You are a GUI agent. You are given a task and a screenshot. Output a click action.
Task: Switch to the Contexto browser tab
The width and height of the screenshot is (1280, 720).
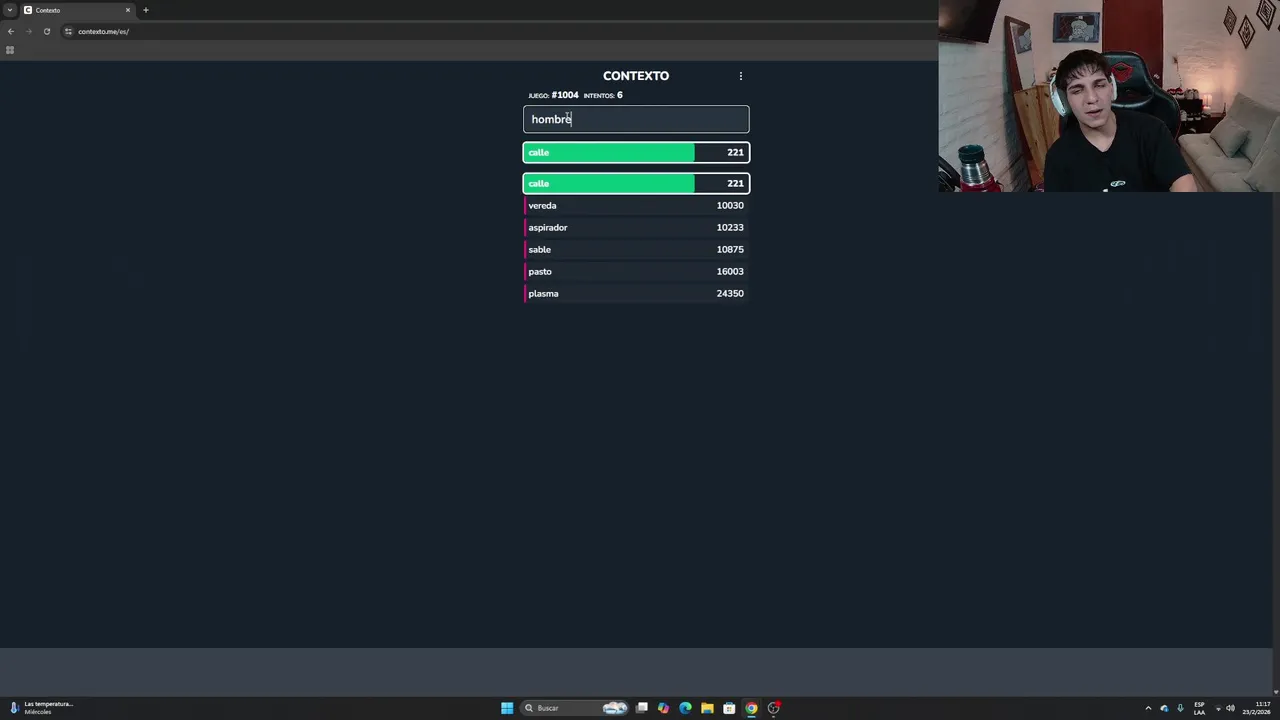[77, 10]
